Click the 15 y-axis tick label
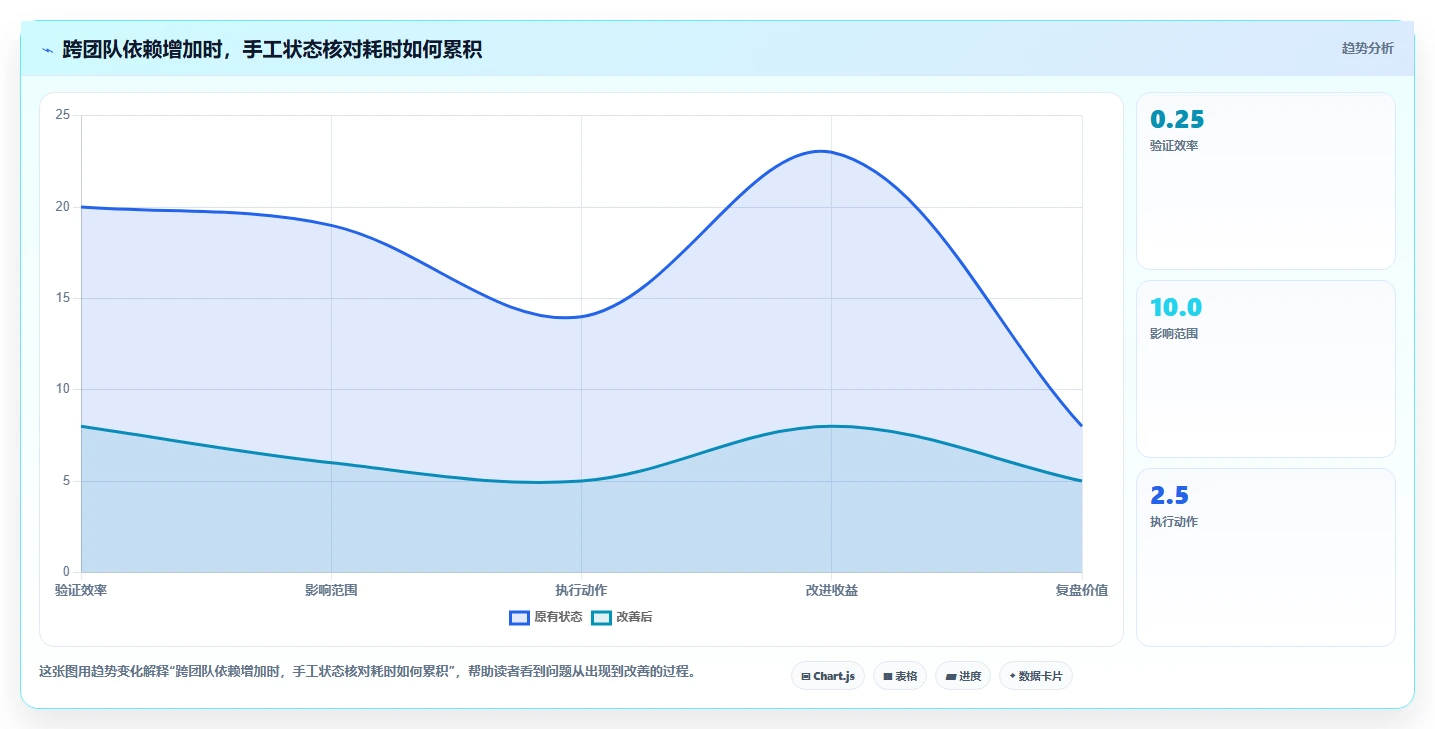 point(63,298)
